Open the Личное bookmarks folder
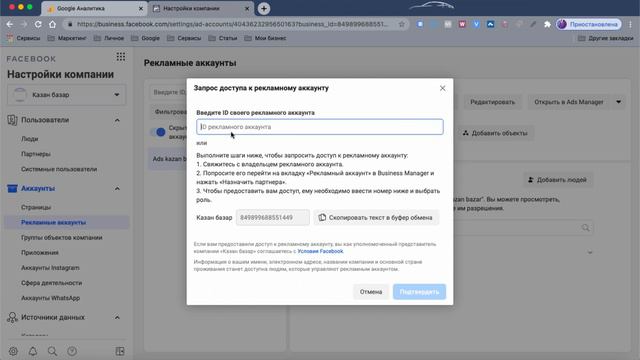 (109, 38)
